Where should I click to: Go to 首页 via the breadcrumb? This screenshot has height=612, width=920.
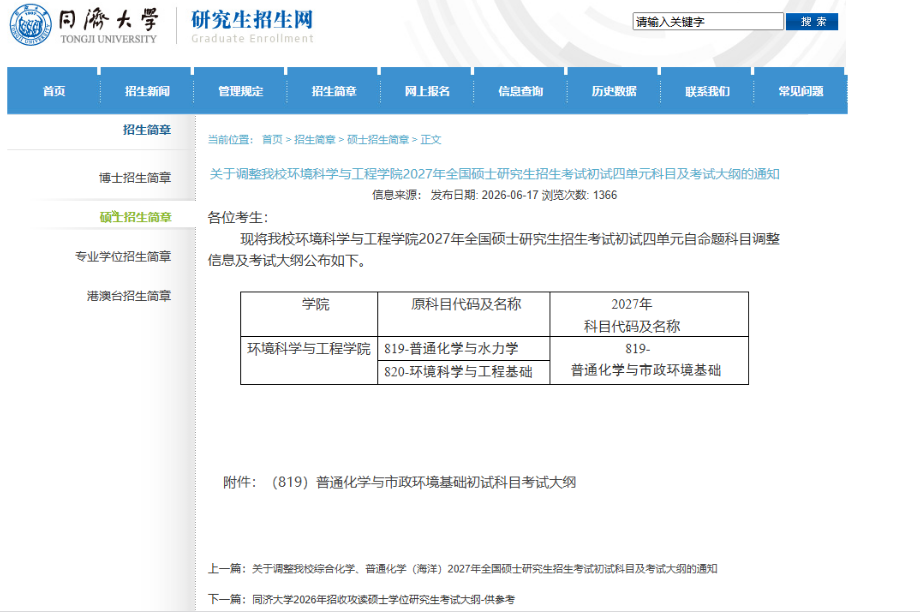point(272,140)
